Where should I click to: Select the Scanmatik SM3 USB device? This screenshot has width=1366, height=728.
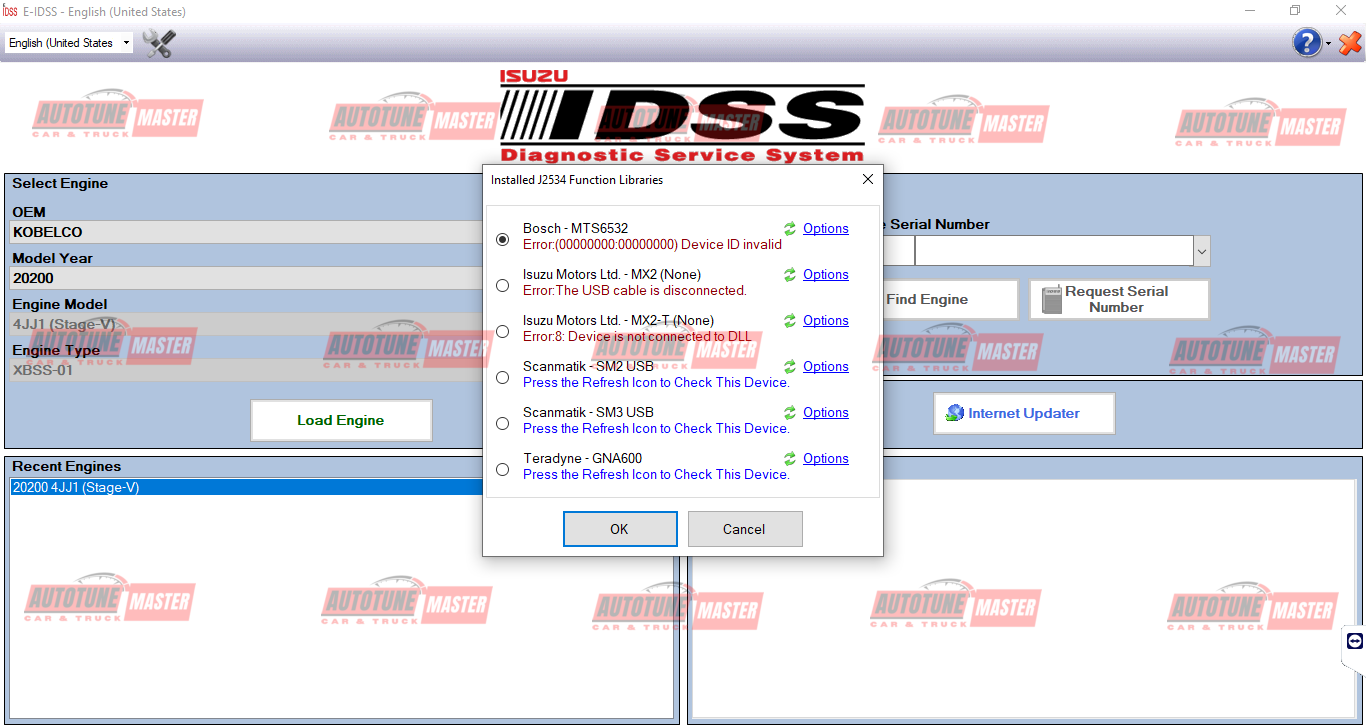(502, 423)
